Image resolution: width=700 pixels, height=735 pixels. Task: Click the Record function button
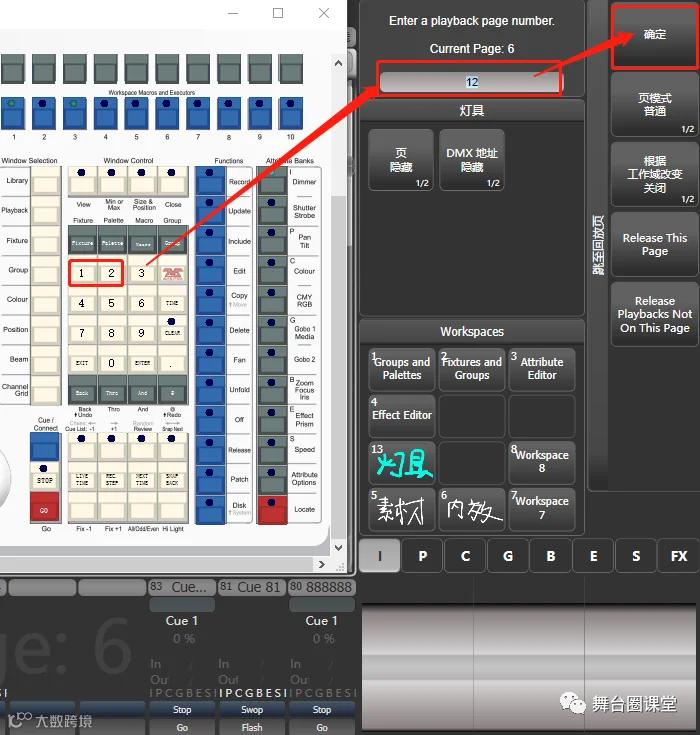(210, 181)
